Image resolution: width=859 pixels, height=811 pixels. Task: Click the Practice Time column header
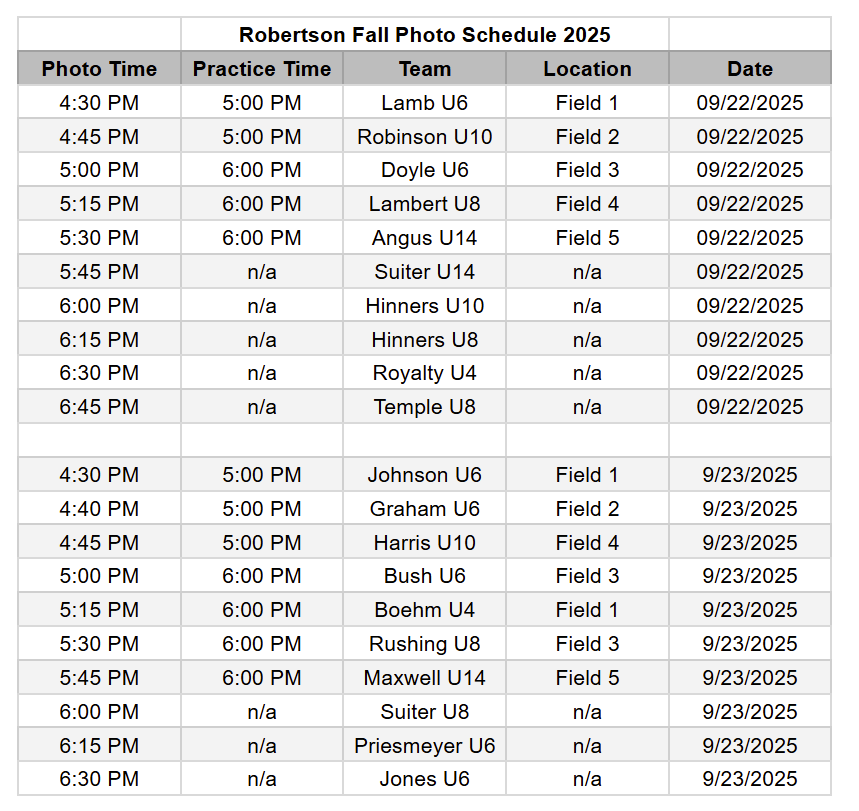(x=262, y=69)
